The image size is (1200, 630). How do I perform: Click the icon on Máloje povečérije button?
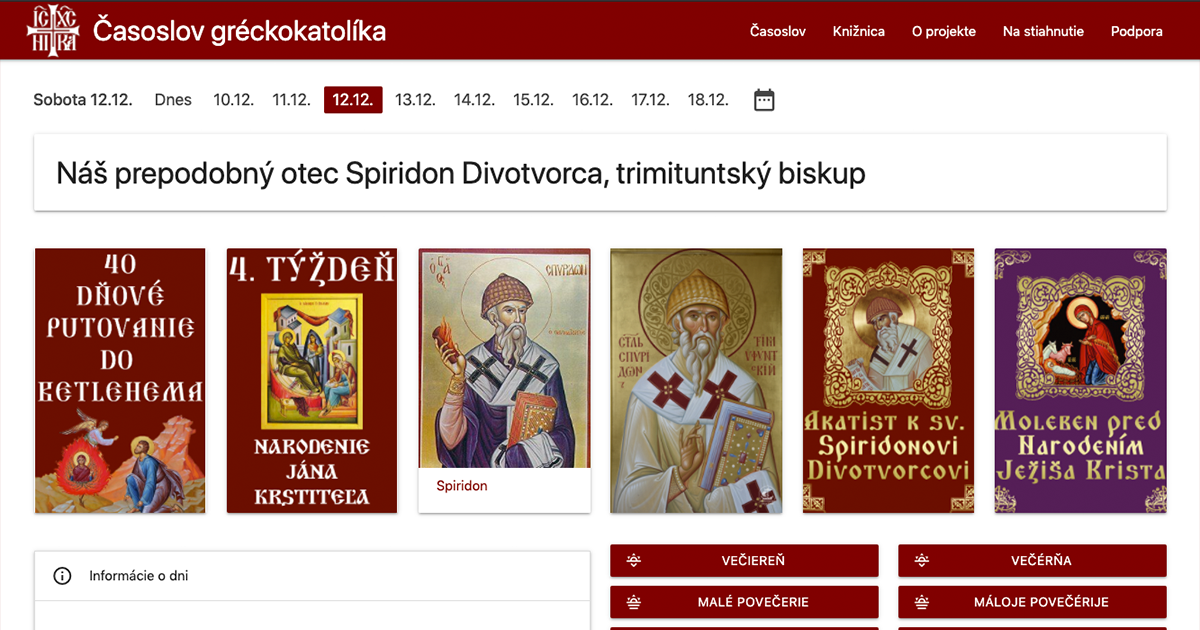pos(921,602)
